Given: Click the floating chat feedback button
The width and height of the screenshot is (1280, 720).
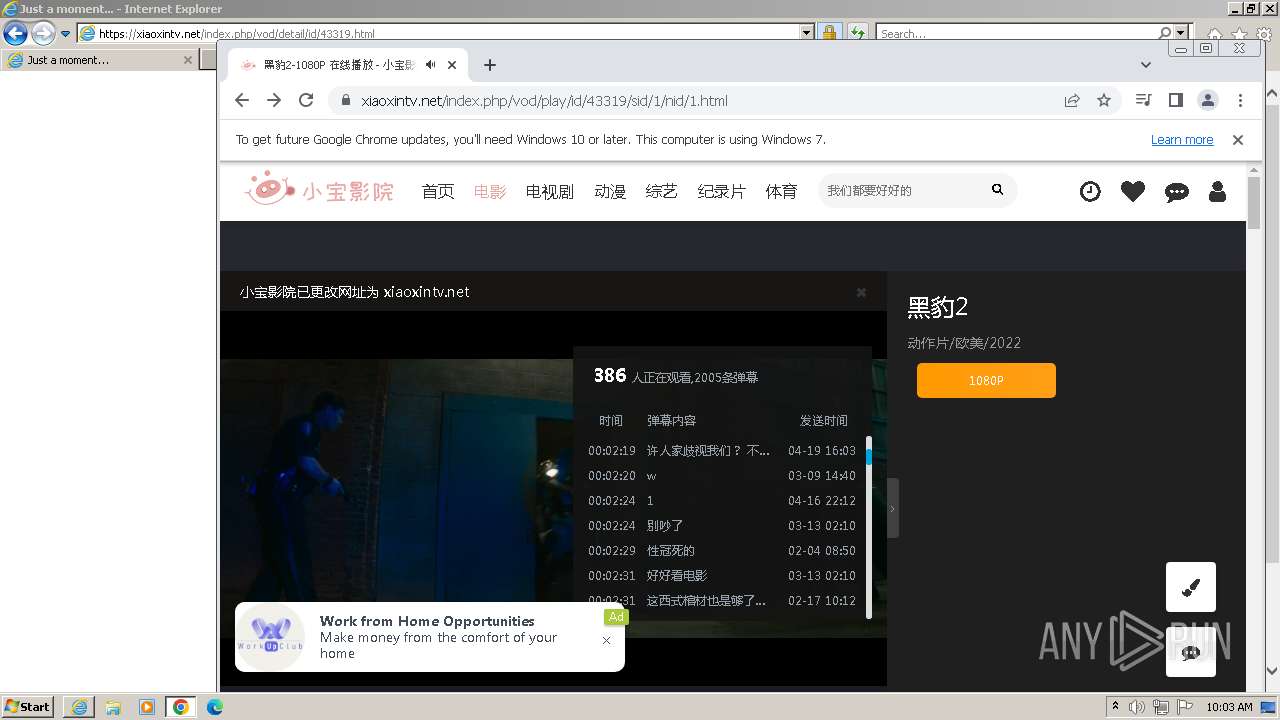Looking at the screenshot, I should click(x=1191, y=652).
